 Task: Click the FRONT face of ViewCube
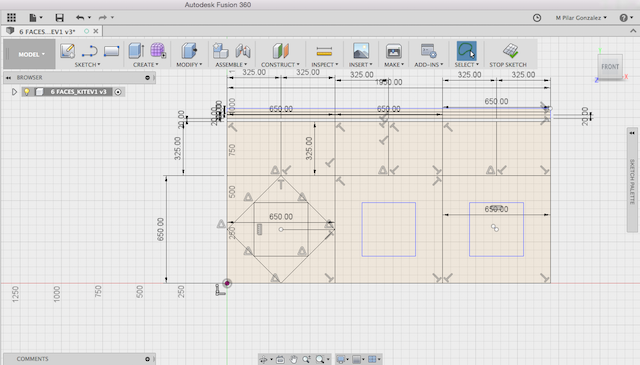pos(610,67)
